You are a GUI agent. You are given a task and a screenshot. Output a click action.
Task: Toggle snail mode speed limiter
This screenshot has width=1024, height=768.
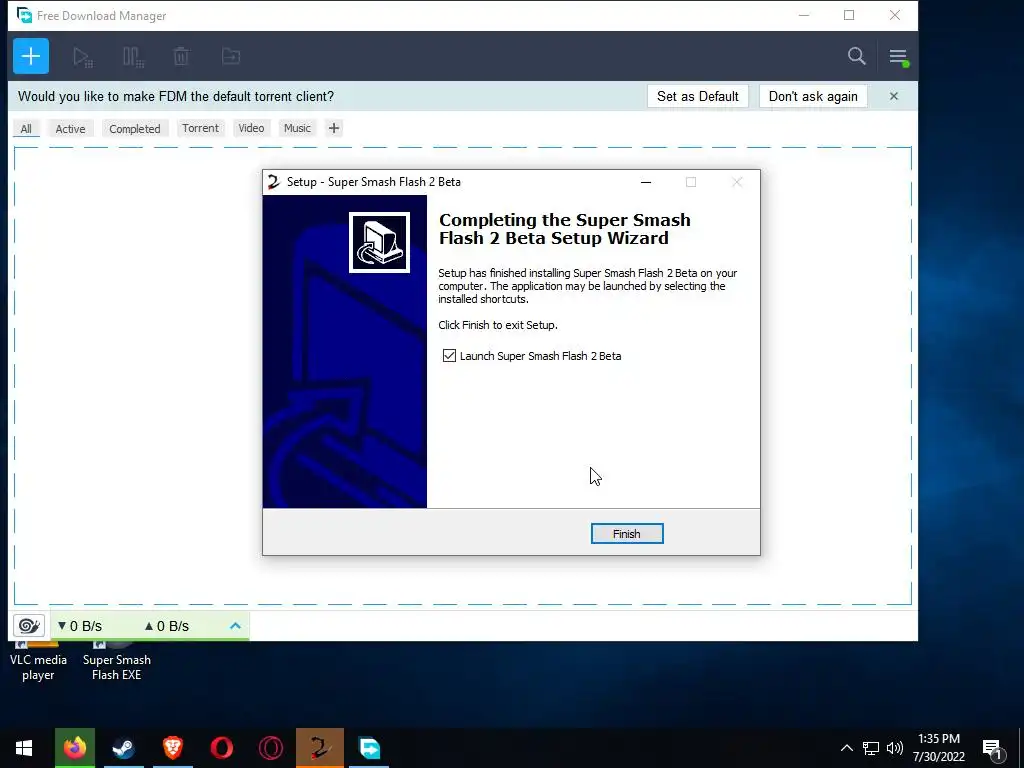click(29, 626)
